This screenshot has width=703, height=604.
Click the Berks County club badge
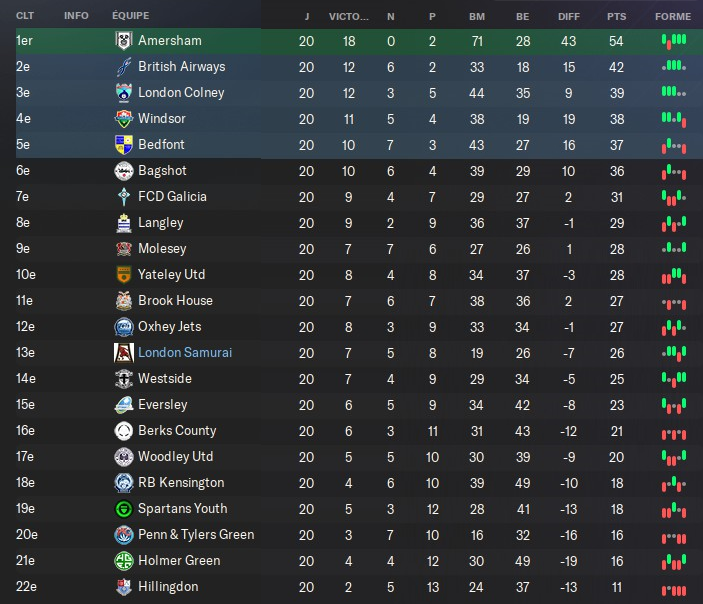(123, 431)
